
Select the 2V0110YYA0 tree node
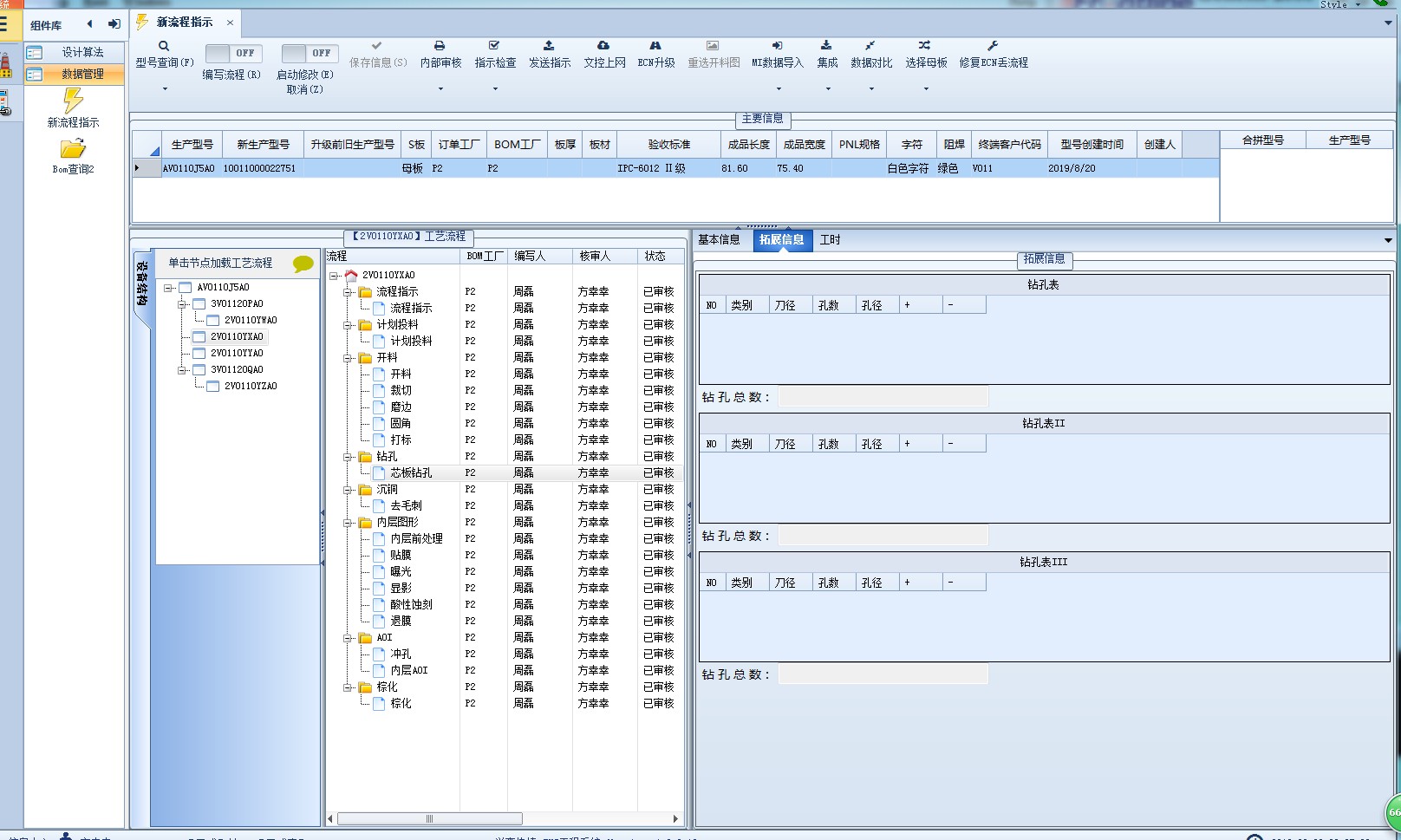tap(236, 354)
